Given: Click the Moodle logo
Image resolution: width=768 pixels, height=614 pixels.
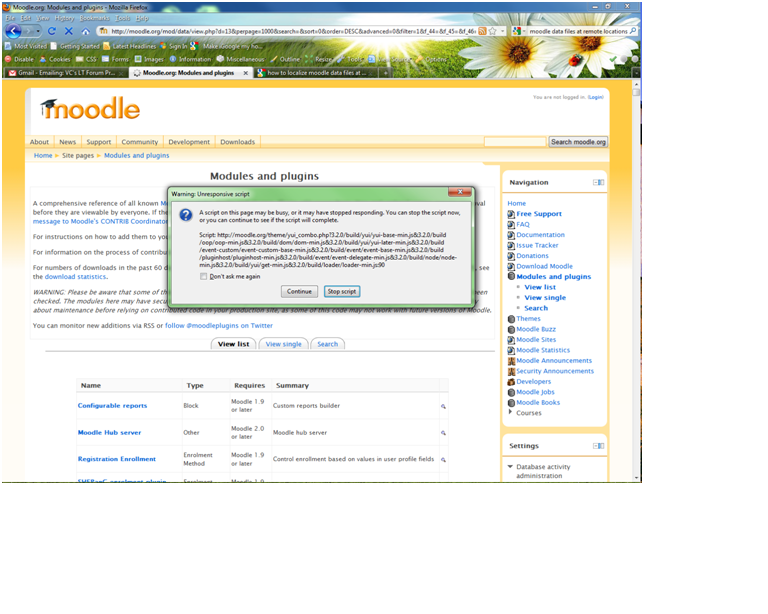Looking at the screenshot, I should [x=90, y=108].
